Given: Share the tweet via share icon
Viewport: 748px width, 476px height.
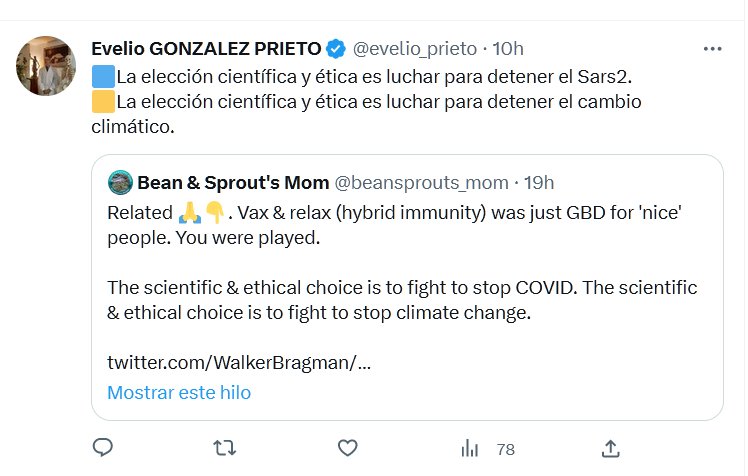Looking at the screenshot, I should [x=611, y=448].
